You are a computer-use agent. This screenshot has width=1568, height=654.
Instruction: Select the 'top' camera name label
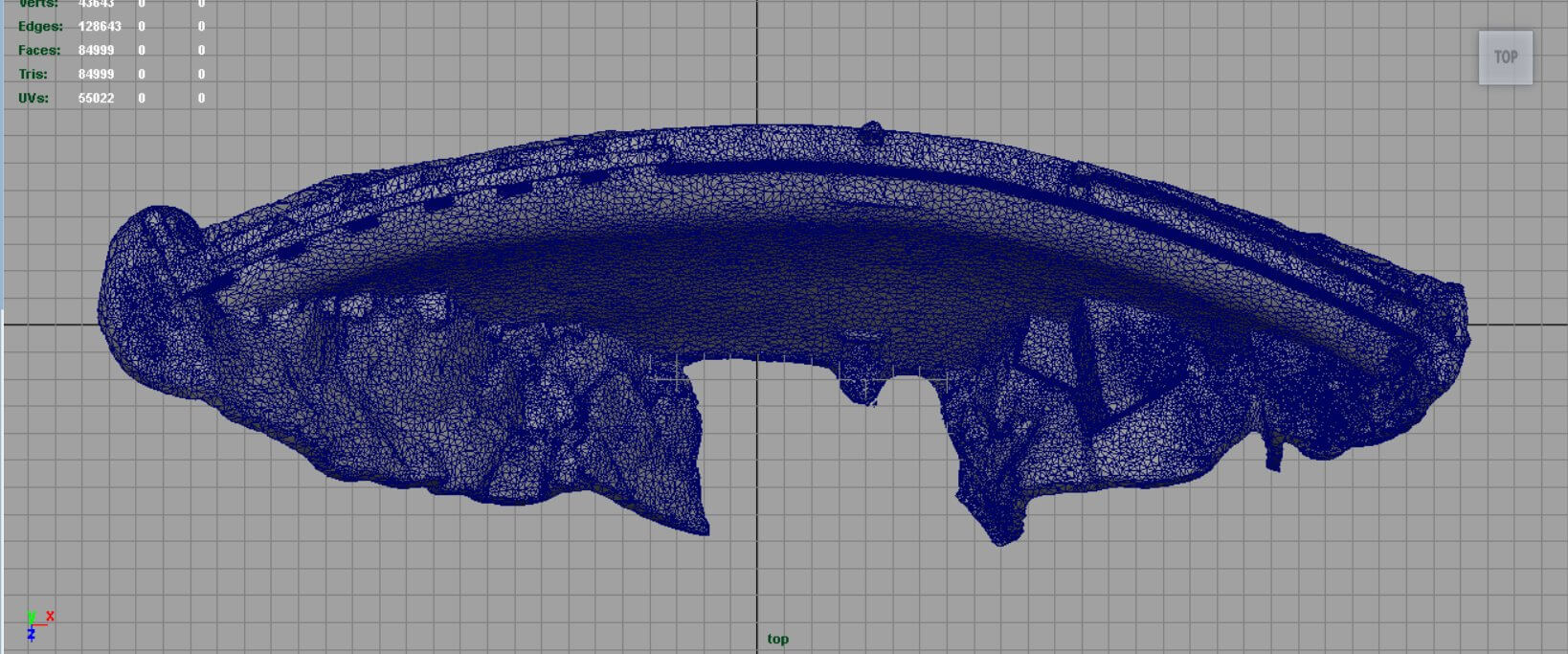coord(777,639)
